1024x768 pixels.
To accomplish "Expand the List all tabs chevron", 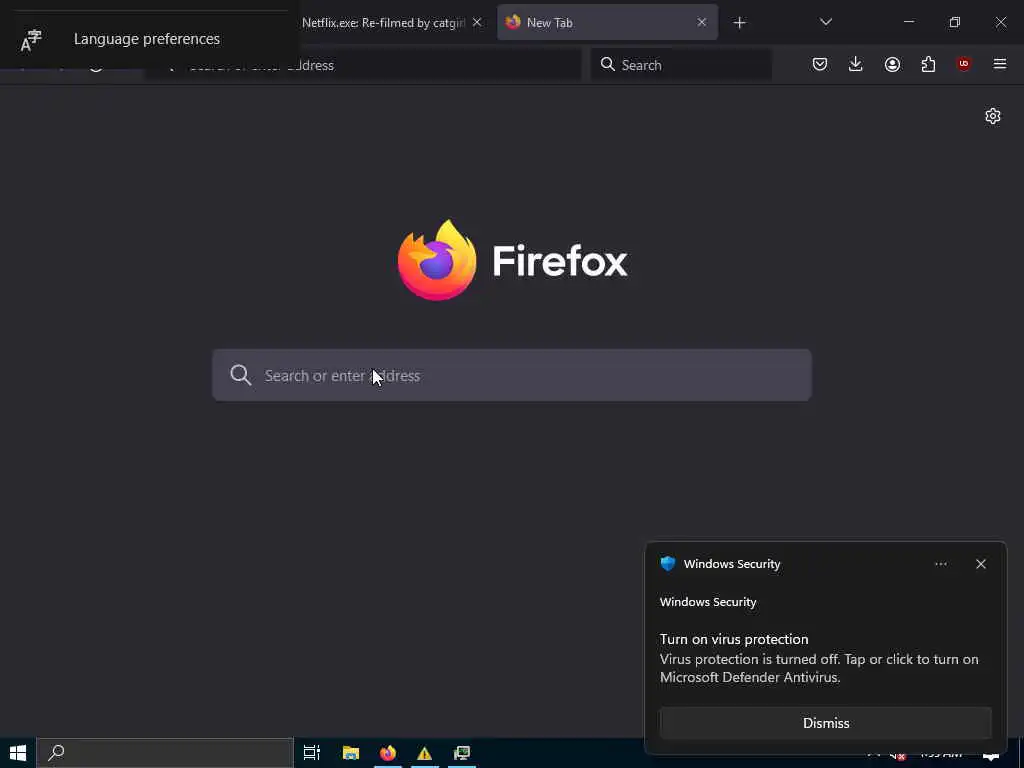I will (825, 22).
